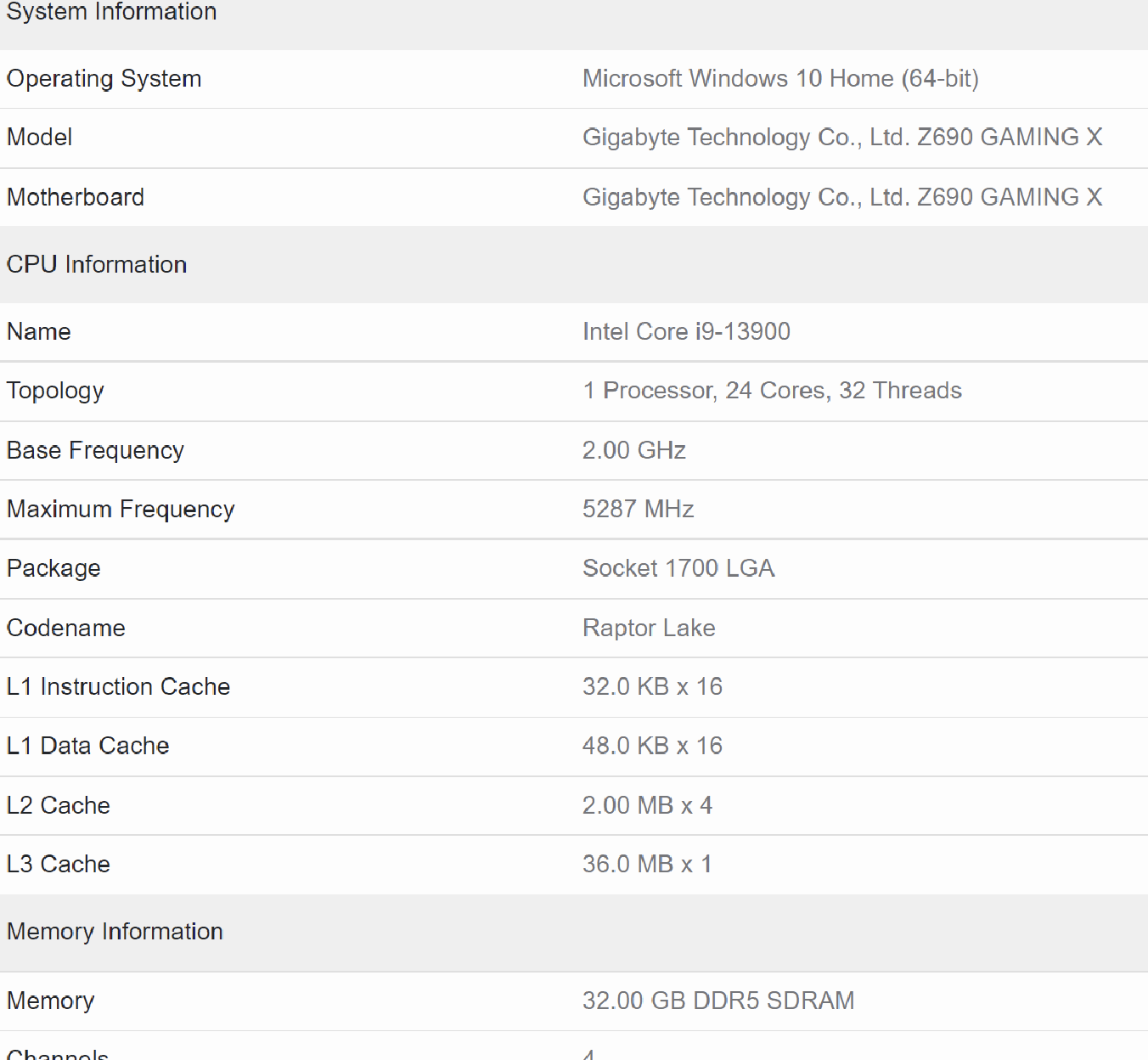
Task: Select the 'System Information' section header
Action: (x=111, y=12)
